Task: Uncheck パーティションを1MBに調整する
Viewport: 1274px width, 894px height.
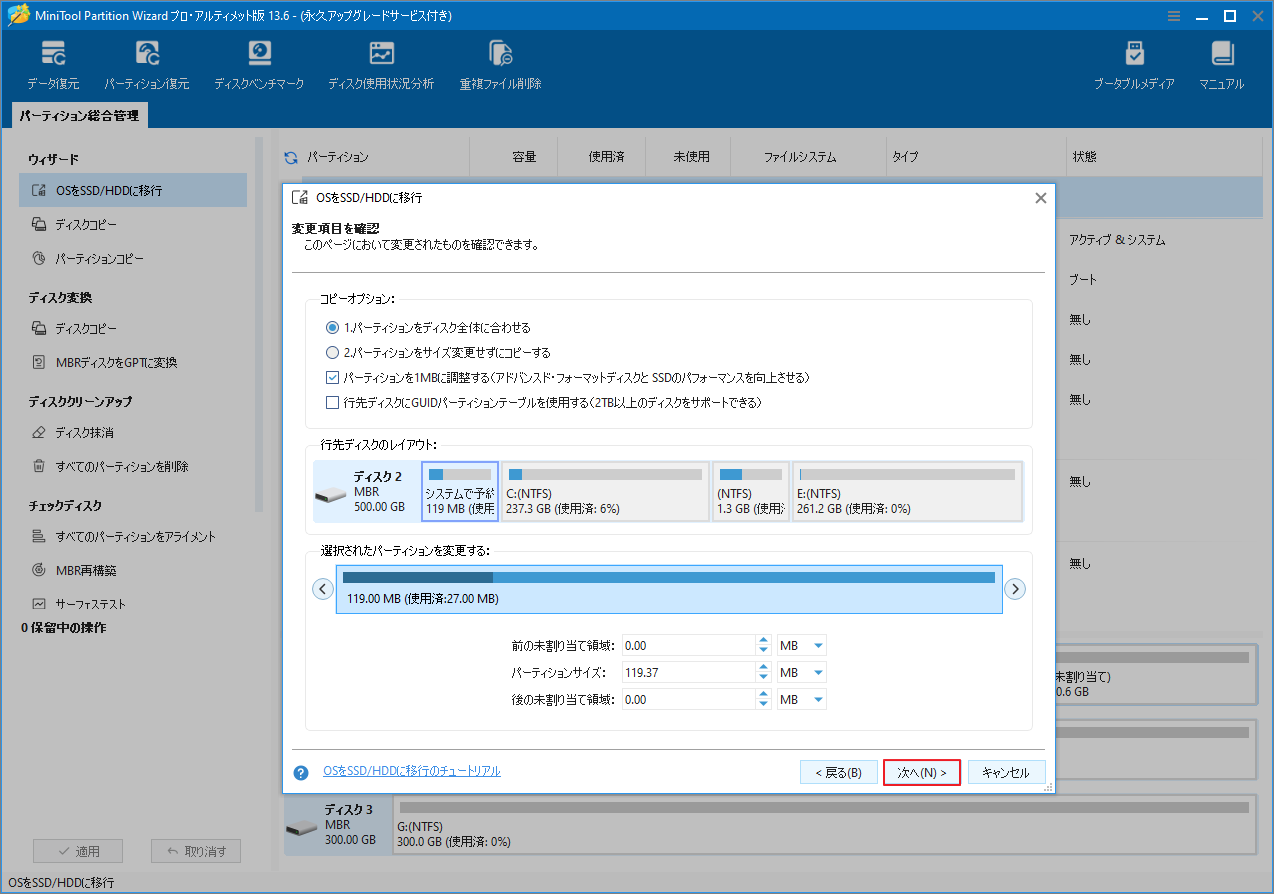Action: point(332,377)
